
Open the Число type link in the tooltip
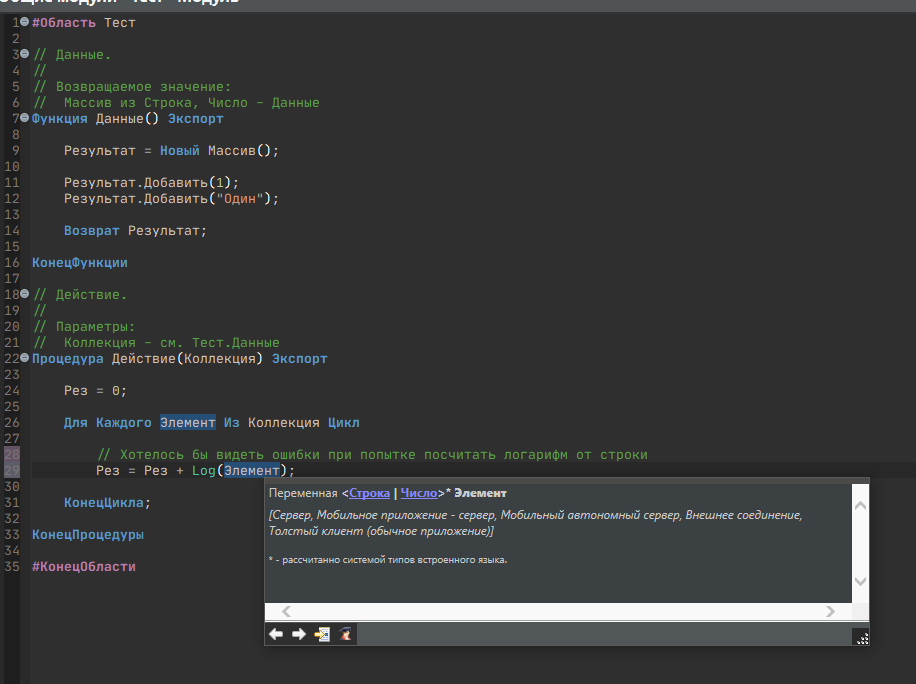click(x=419, y=494)
